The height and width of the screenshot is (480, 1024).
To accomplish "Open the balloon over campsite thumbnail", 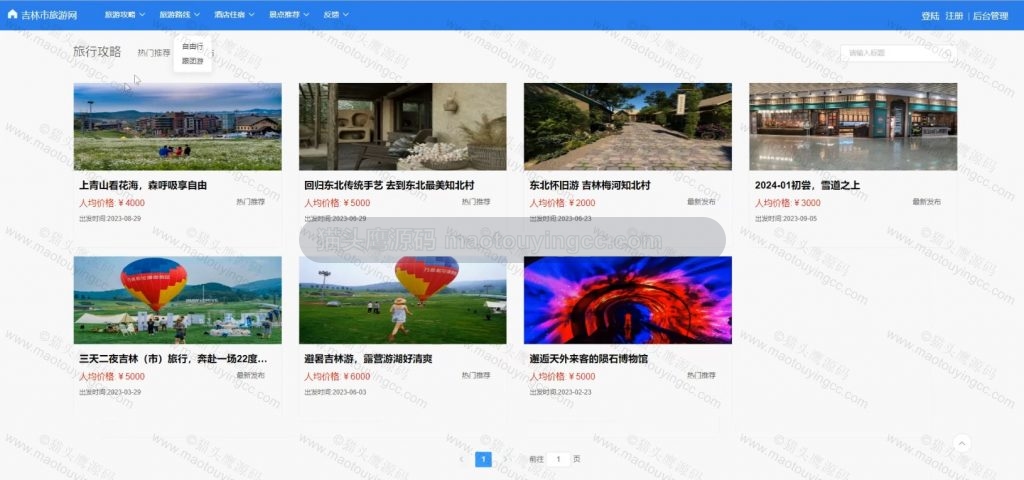I will pos(178,300).
